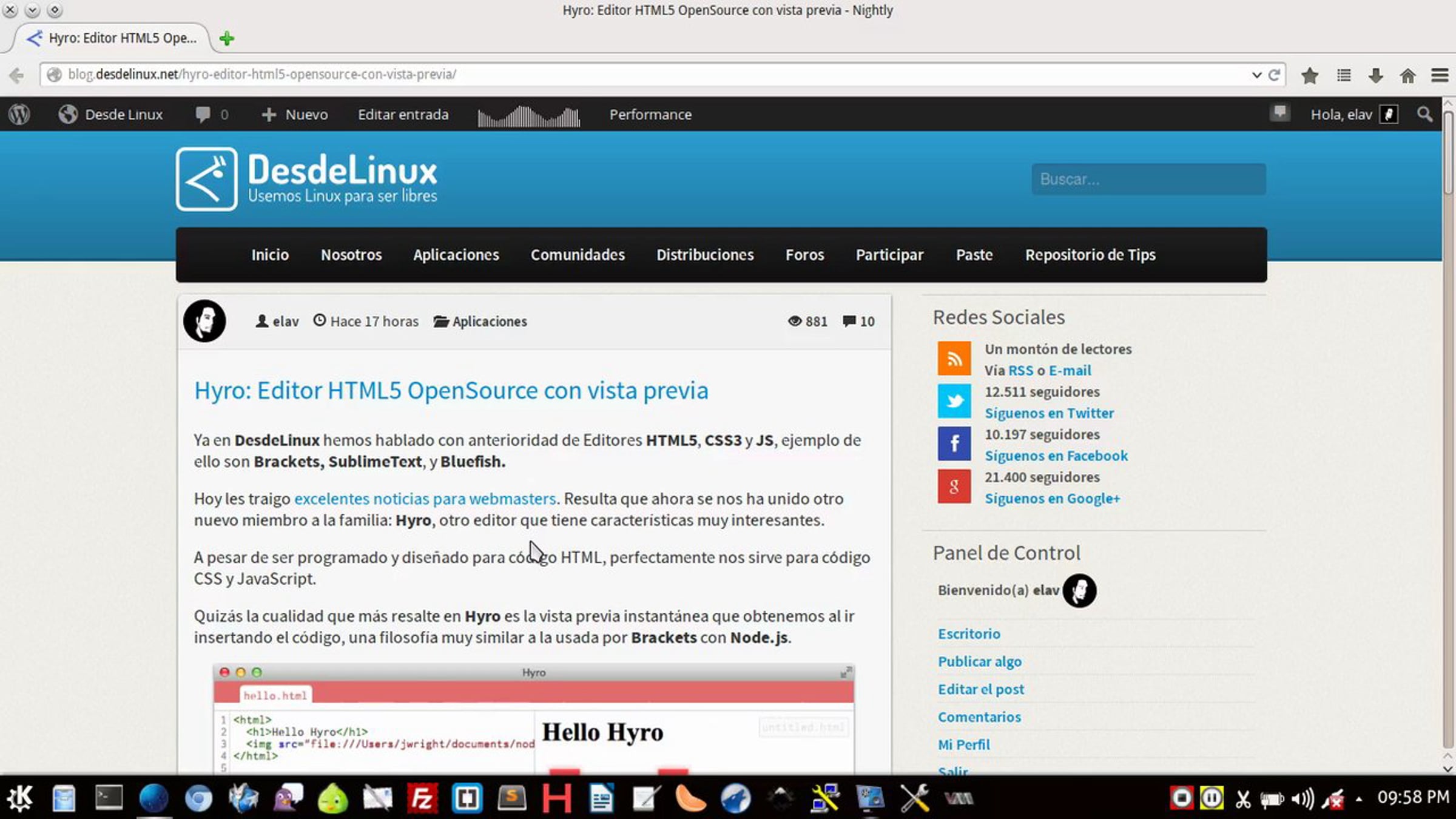Follow the Síguenos en Facebook link
The width and height of the screenshot is (1456, 819).
(1056, 456)
